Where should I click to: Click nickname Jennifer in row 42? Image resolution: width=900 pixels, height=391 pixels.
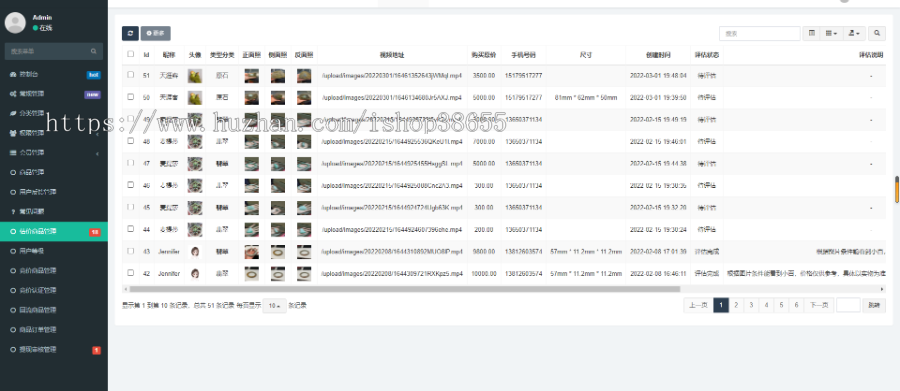point(169,274)
